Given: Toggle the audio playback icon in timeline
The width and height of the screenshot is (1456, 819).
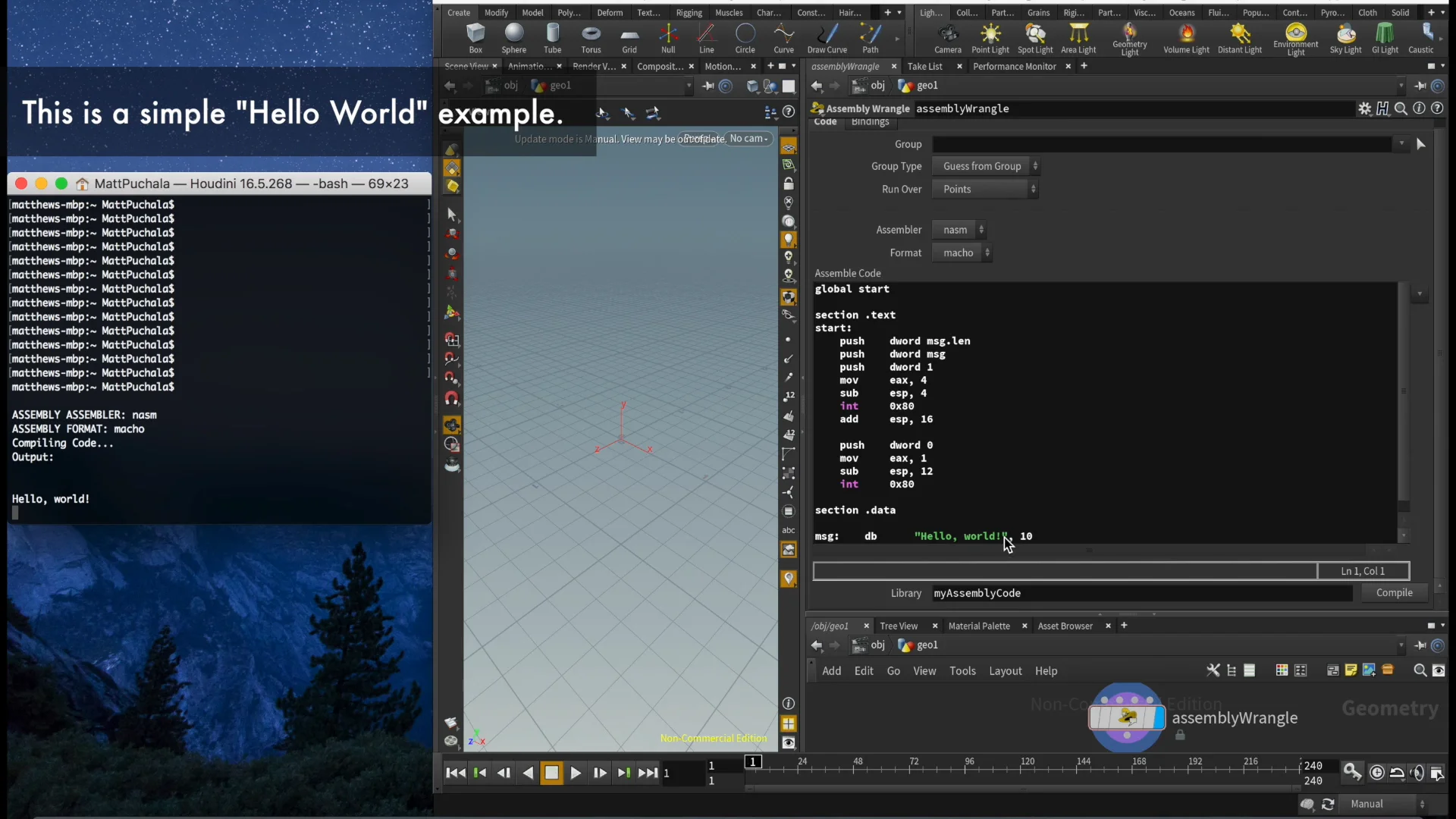Looking at the screenshot, I should tap(1418, 773).
